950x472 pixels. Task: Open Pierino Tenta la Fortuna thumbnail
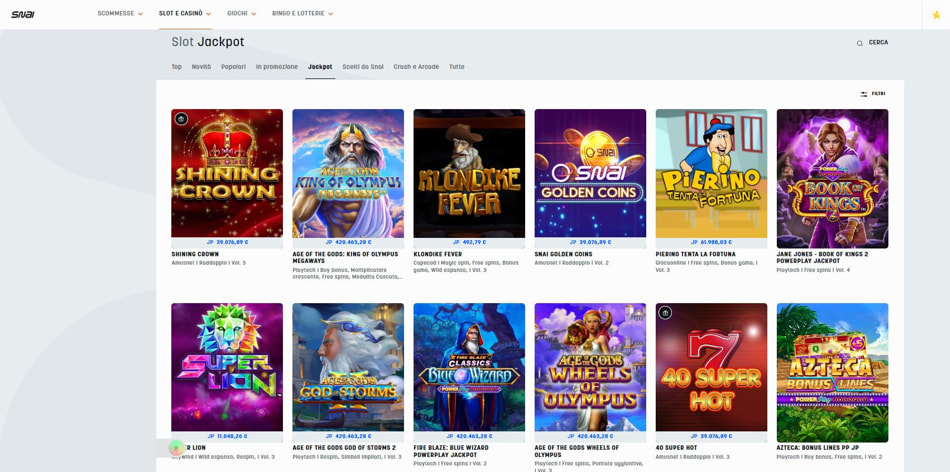tap(711, 173)
